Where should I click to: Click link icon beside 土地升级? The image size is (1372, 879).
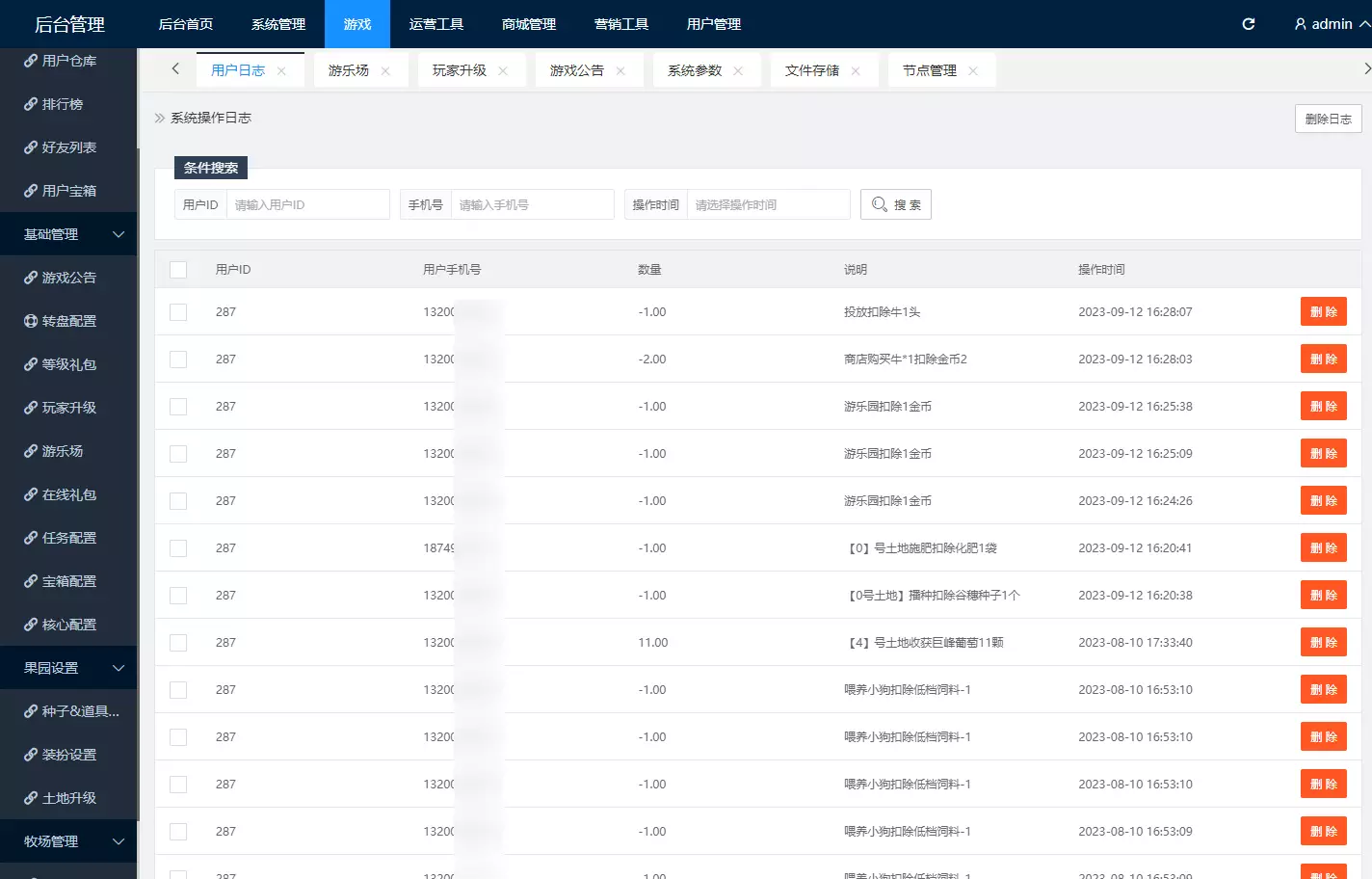(31, 798)
